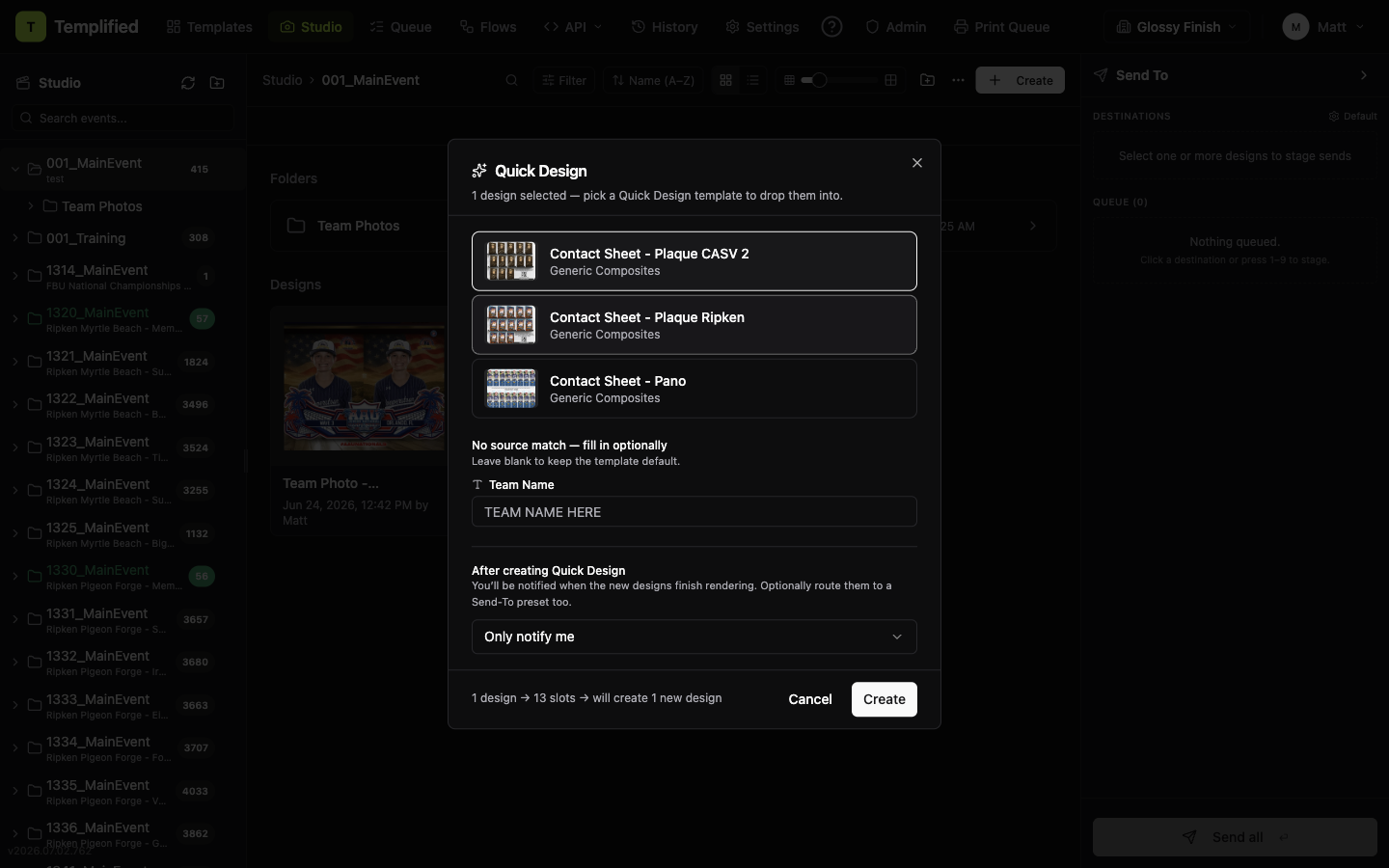The height and width of the screenshot is (868, 1389).
Task: Click the large thumbnails icon beside slider
Action: pyautogui.click(x=890, y=80)
